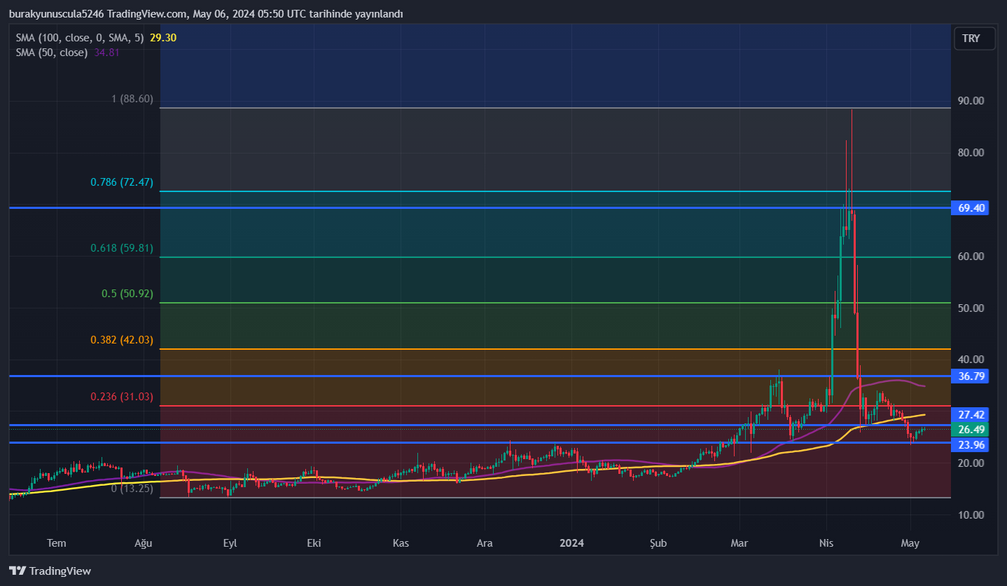Screen dimensions: 1007x586
Task: Click the Tem month label on time axis
Action: click(57, 543)
